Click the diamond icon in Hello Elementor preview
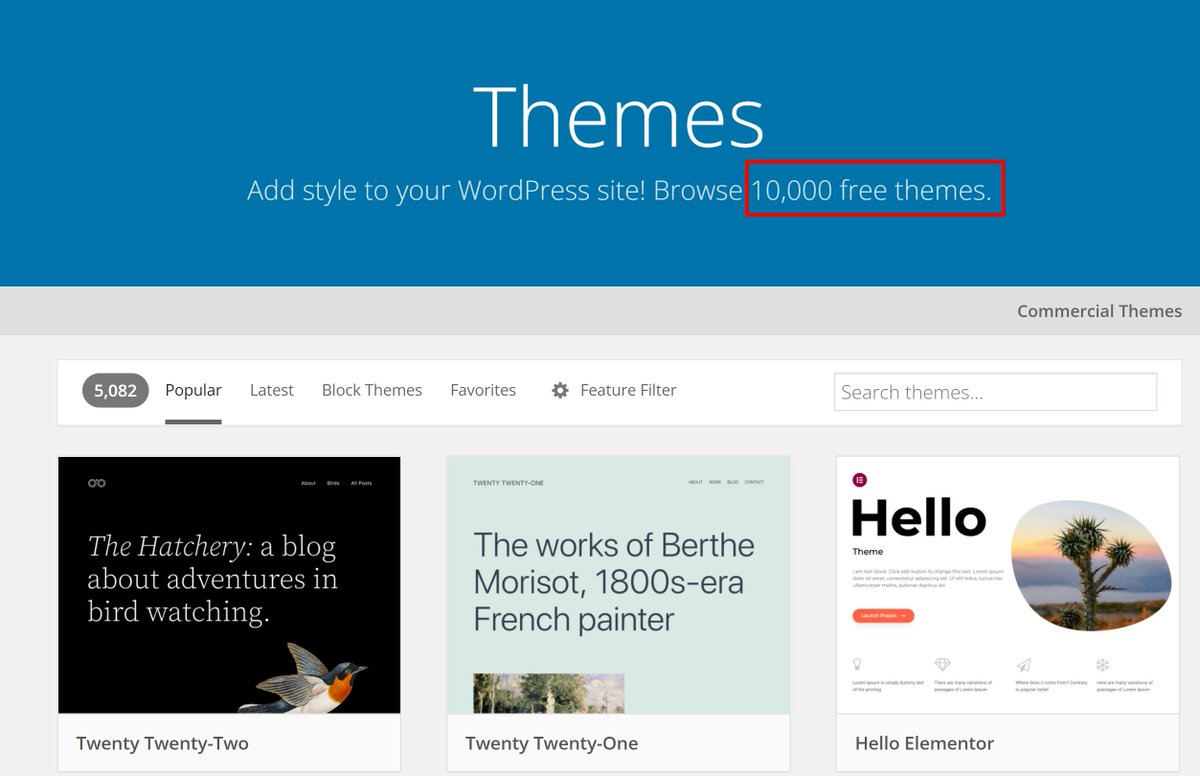 pyautogui.click(x=942, y=665)
